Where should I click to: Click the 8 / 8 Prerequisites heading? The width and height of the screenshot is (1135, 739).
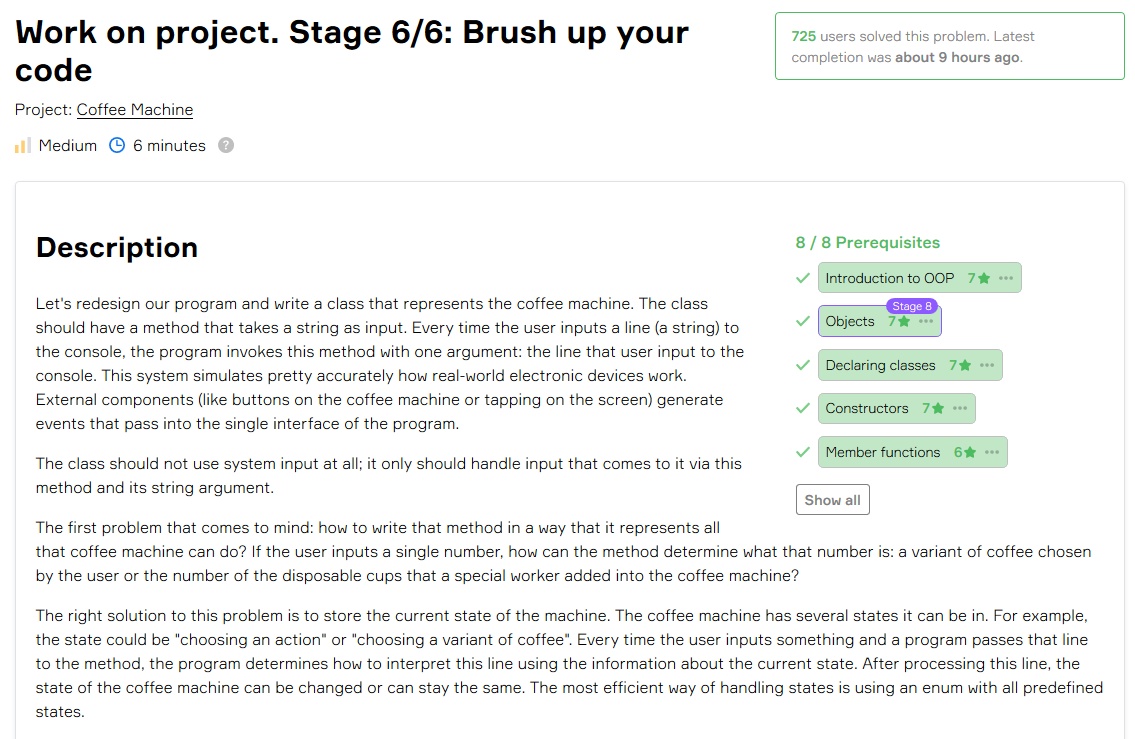(867, 243)
